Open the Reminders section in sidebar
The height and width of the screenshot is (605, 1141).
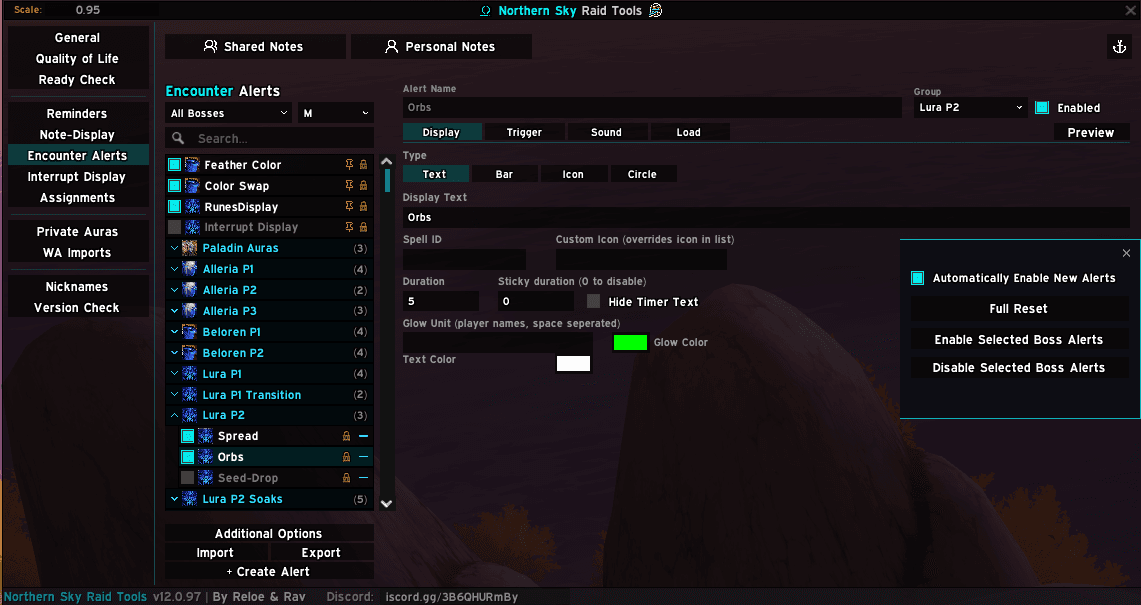coord(77,114)
